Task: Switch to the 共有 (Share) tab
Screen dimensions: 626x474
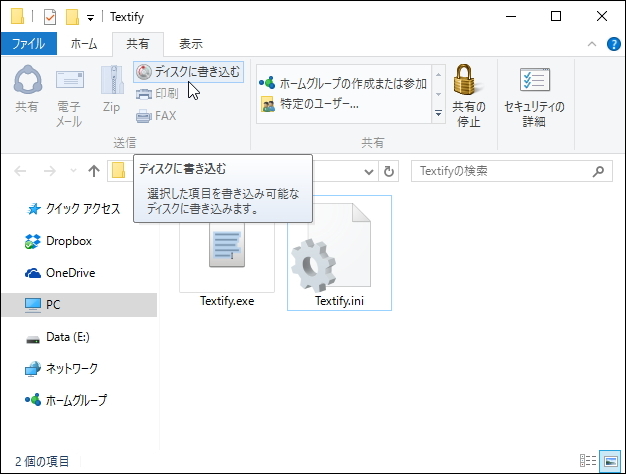Action: pos(138,44)
